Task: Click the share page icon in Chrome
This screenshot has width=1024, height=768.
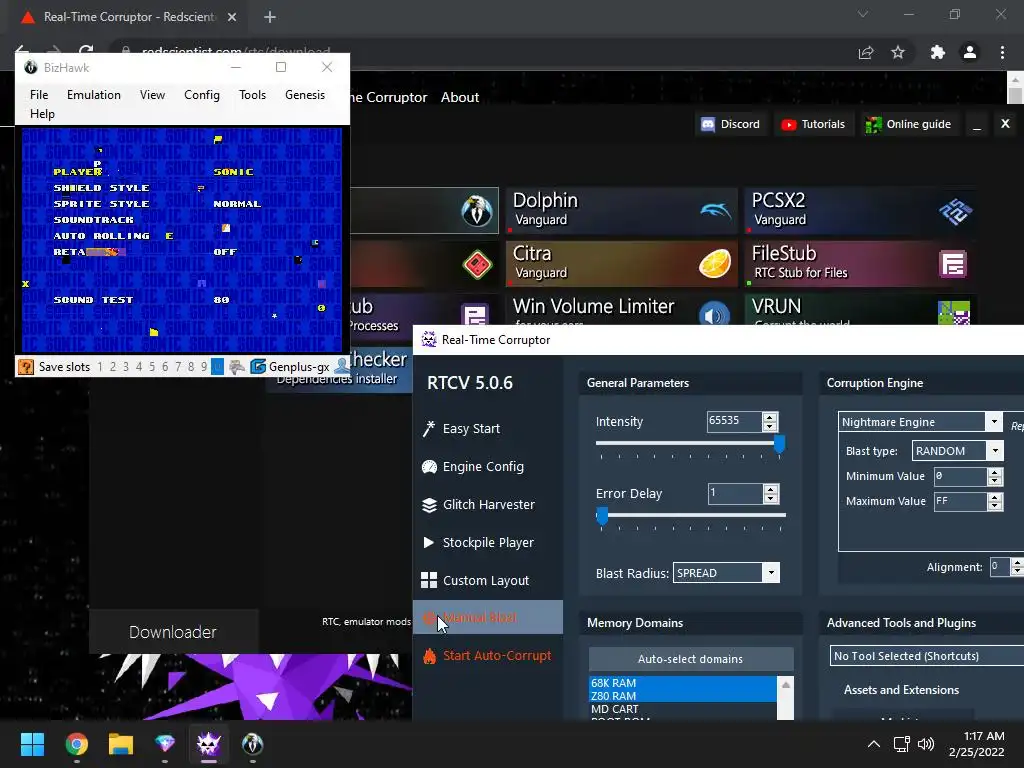Action: point(866,52)
